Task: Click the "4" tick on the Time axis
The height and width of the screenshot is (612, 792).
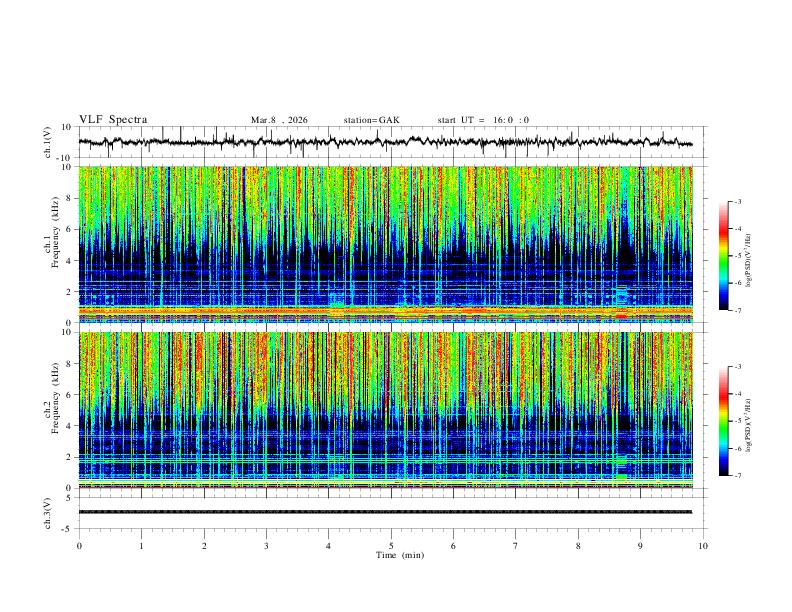Action: [329, 546]
